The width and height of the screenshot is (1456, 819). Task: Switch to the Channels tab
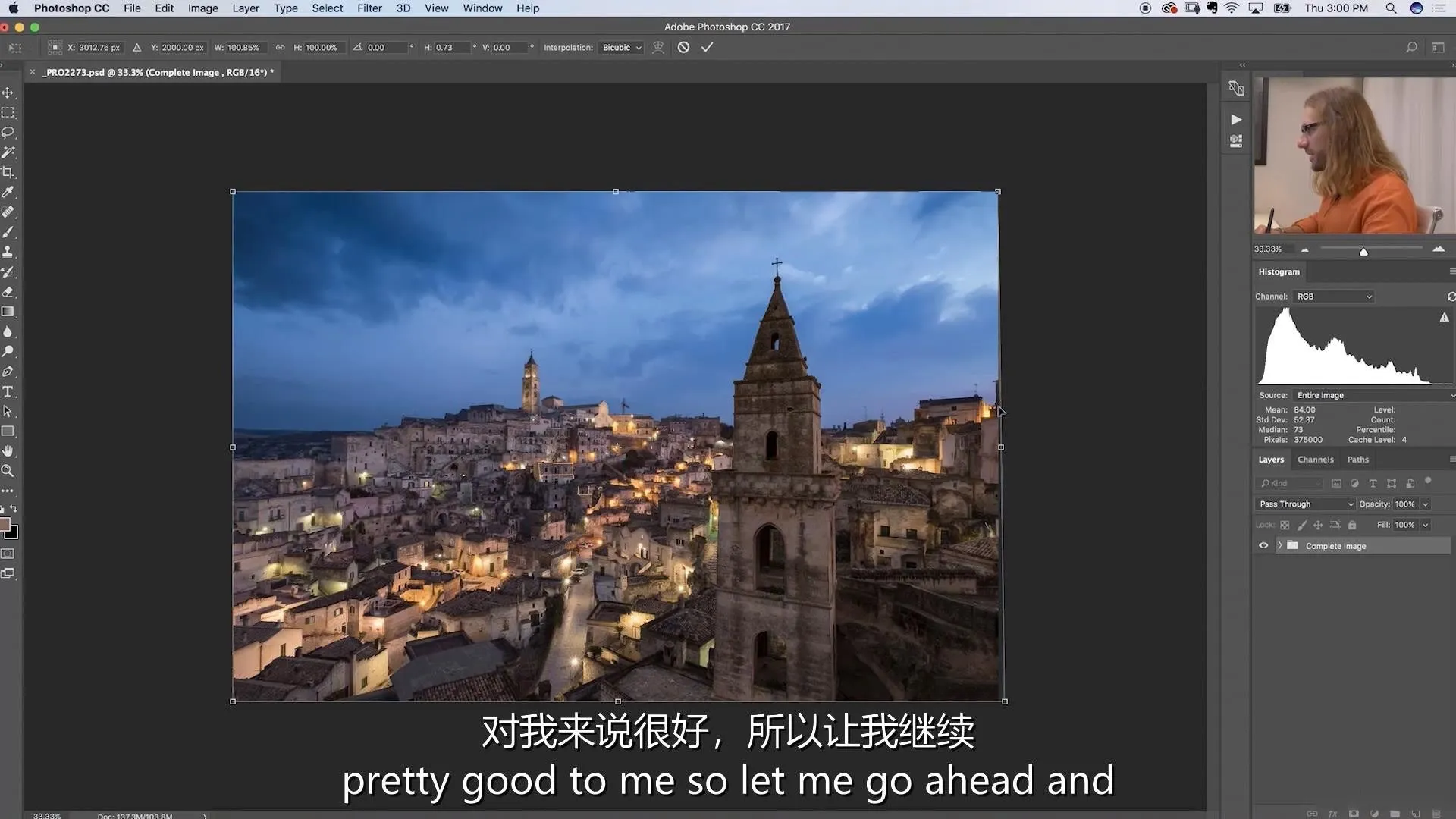point(1316,459)
